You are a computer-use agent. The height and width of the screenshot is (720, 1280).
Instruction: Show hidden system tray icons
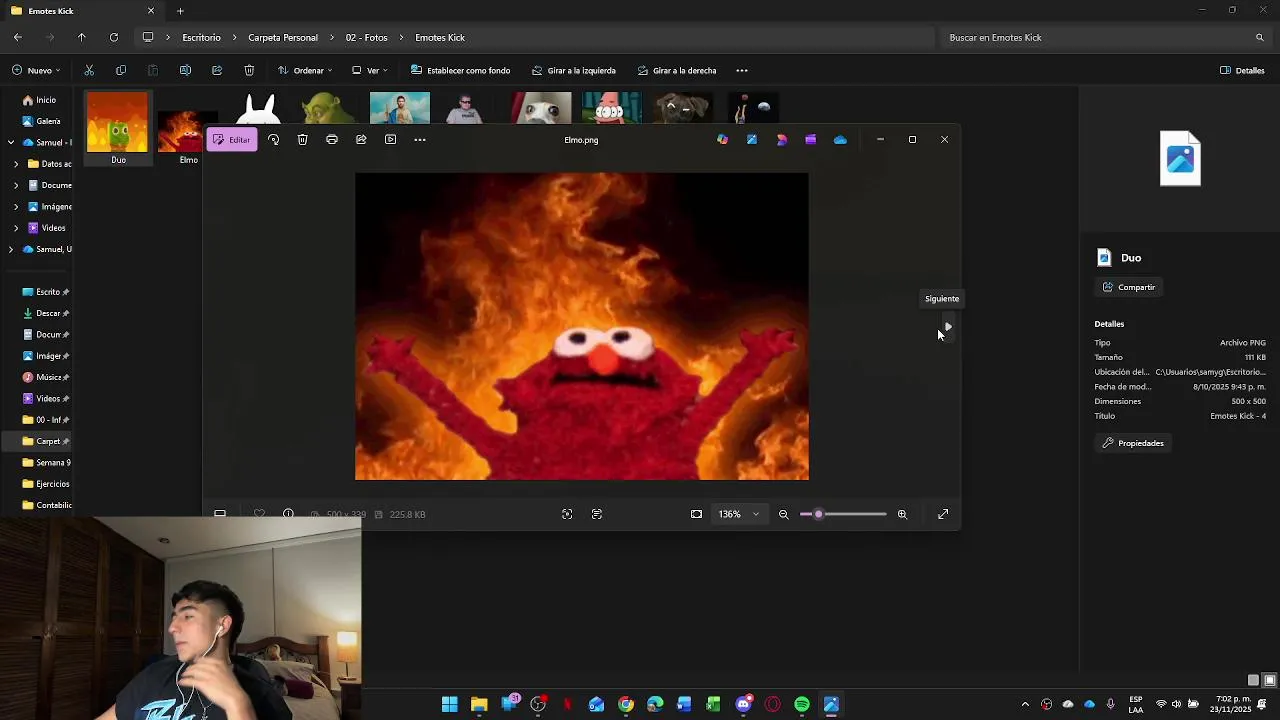pyautogui.click(x=1025, y=705)
